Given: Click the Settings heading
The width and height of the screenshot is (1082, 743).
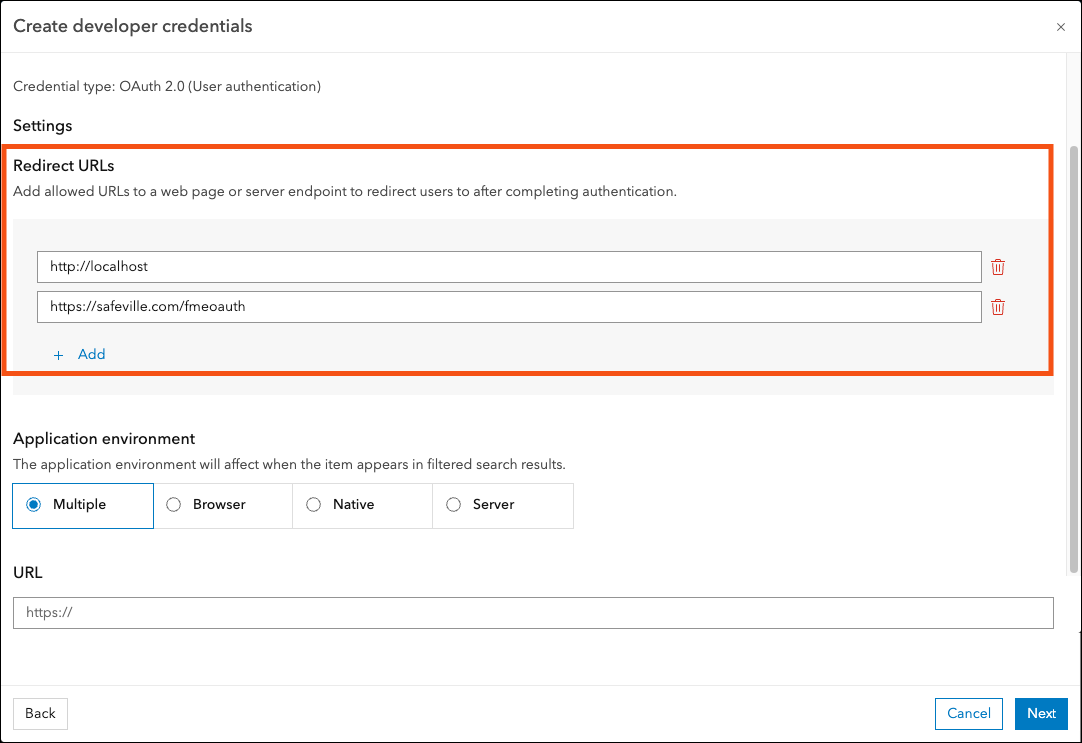Looking at the screenshot, I should click(43, 126).
